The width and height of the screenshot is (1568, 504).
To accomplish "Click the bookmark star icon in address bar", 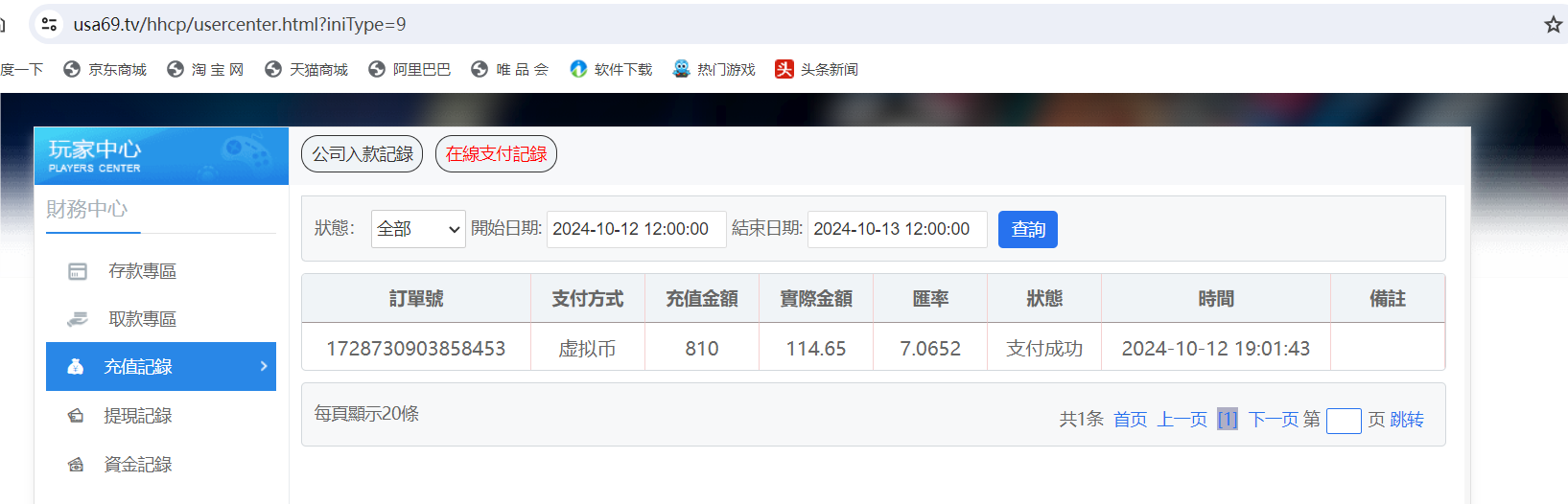I will (x=1553, y=25).
